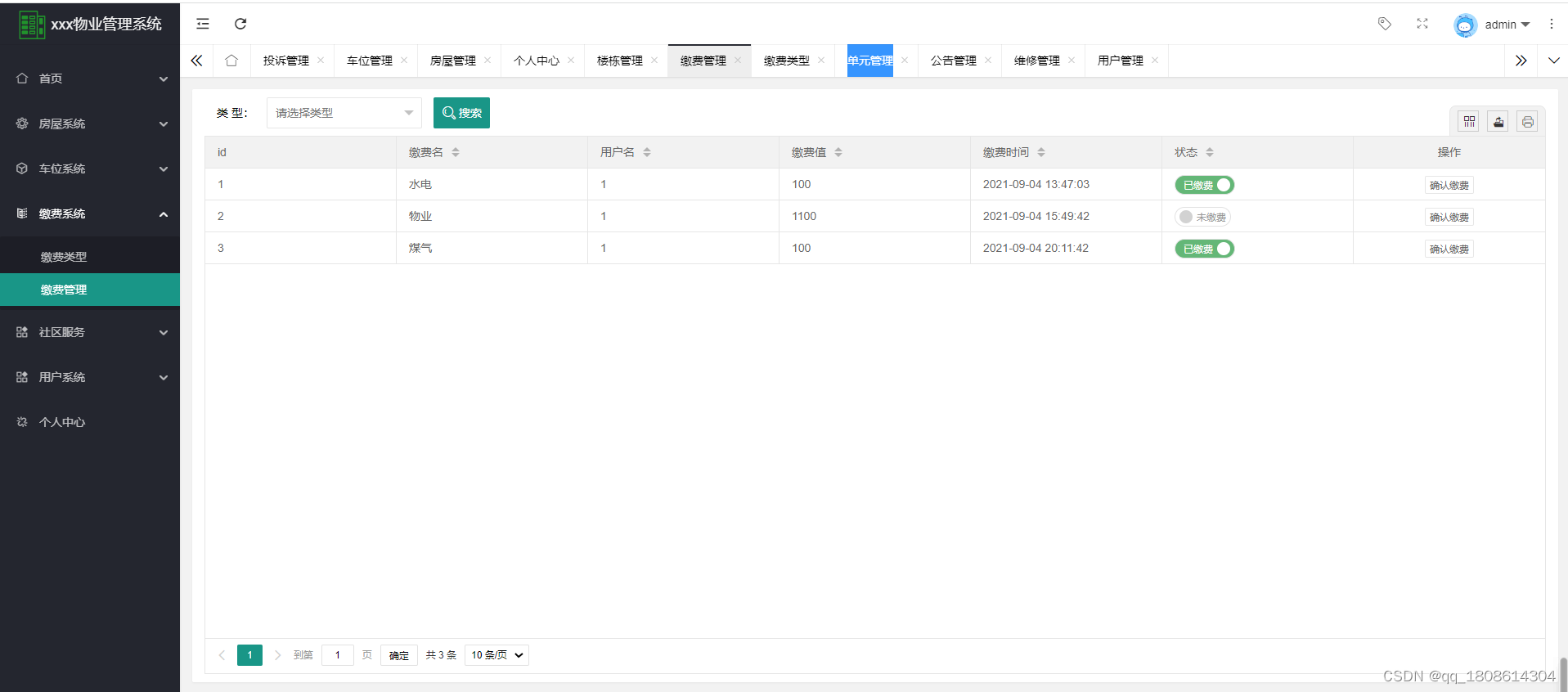
Task: Toggle payment status for 水电 row
Action: click(x=1204, y=185)
